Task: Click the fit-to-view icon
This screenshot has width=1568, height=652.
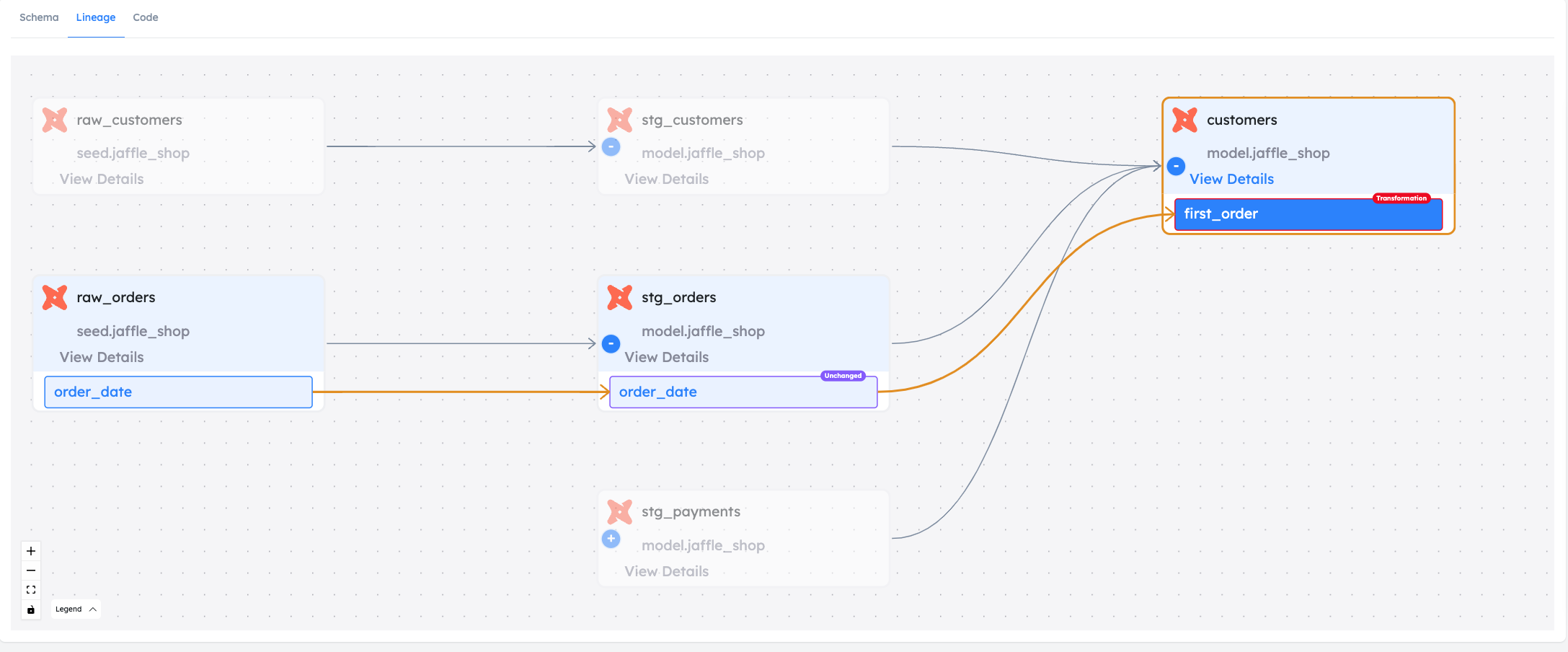Action: 30,589
